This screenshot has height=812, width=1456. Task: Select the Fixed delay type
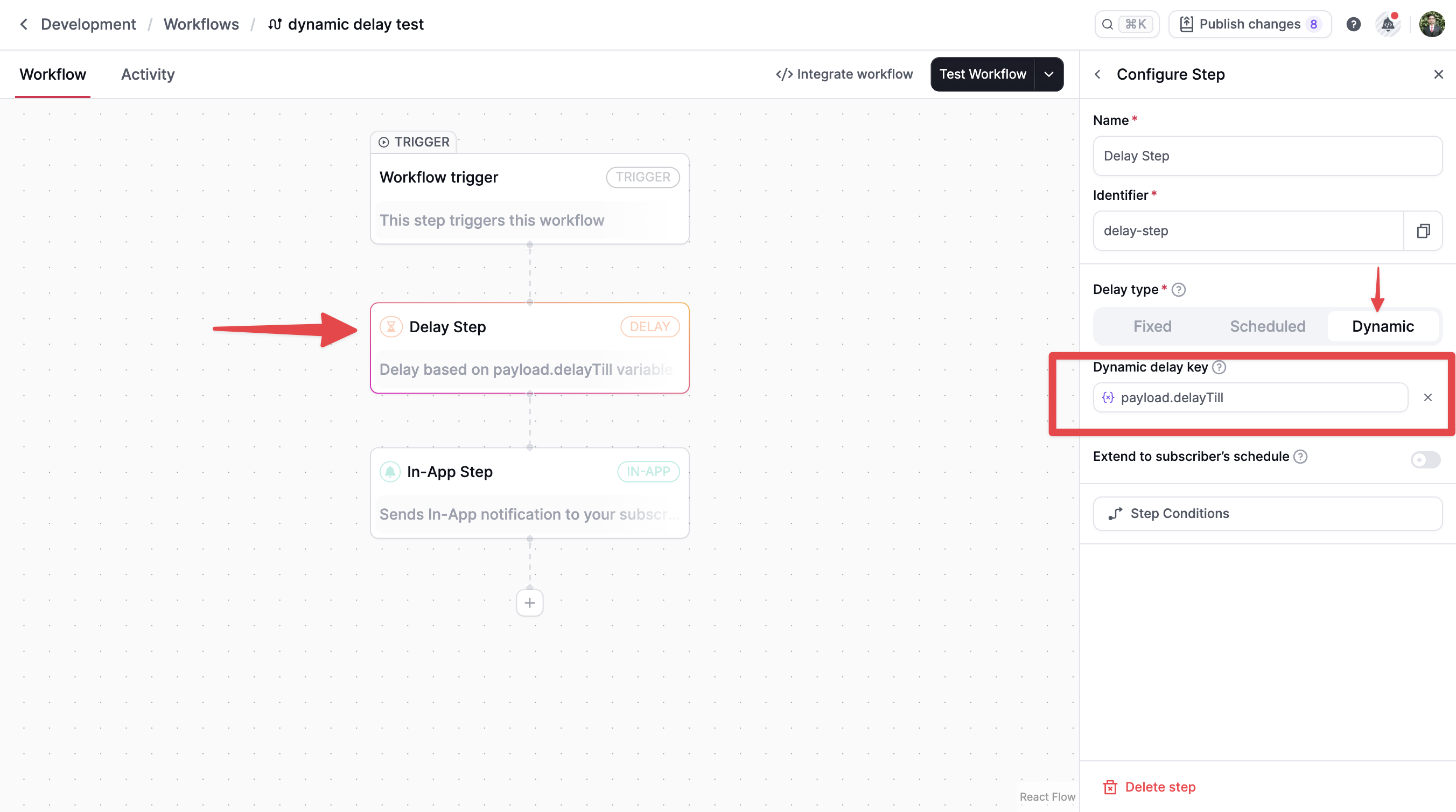tap(1152, 326)
